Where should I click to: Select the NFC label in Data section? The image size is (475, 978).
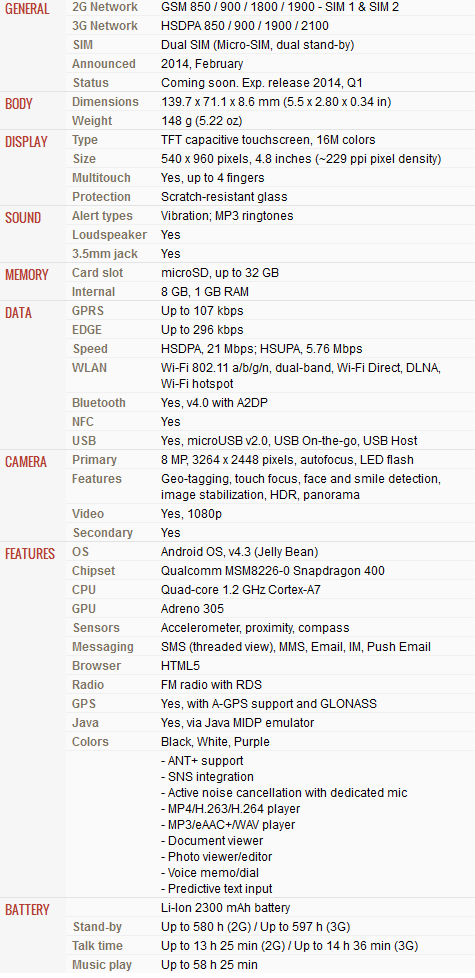click(84, 422)
